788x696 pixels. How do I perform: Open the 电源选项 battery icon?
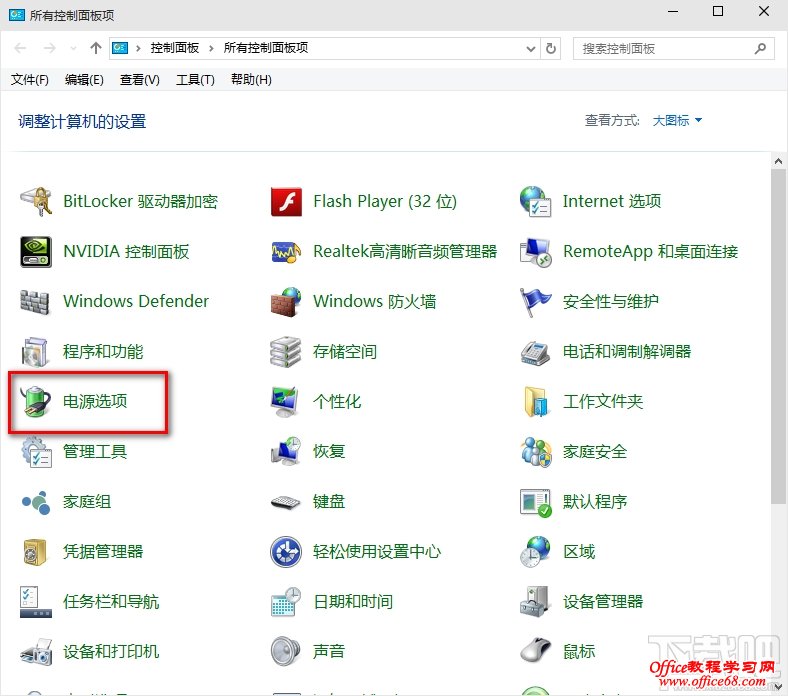click(x=36, y=402)
